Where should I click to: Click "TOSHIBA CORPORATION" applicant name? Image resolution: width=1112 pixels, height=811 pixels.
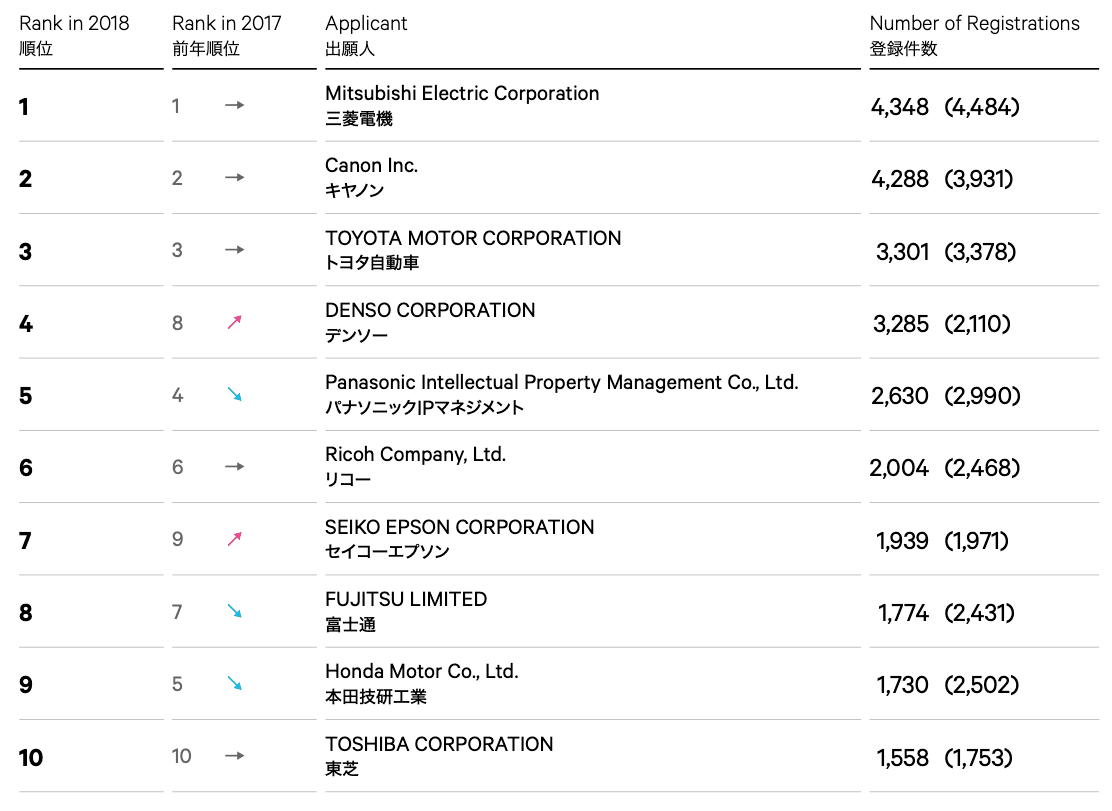[x=439, y=744]
